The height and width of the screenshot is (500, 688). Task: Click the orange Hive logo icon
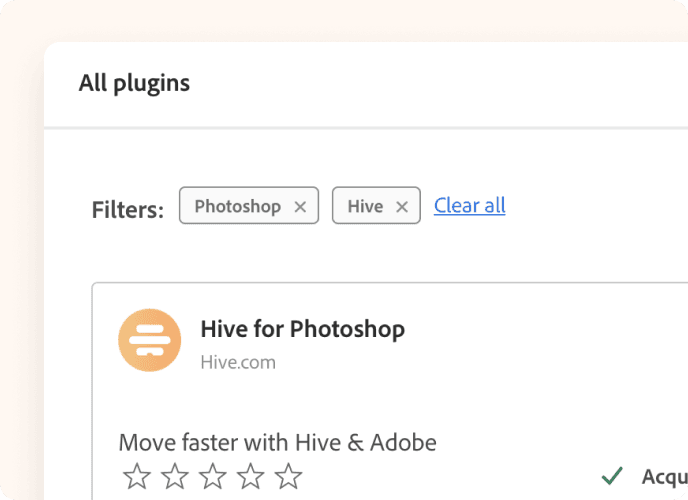click(x=150, y=340)
